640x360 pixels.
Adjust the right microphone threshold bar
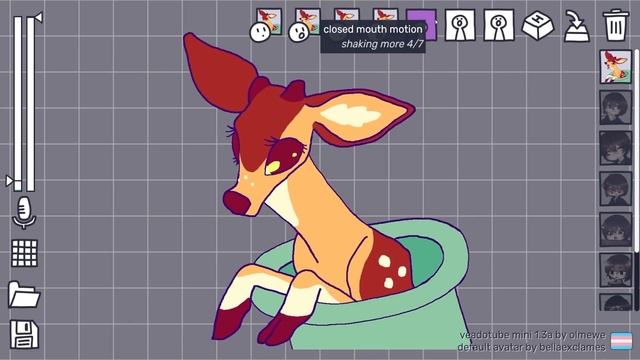(x=31, y=104)
